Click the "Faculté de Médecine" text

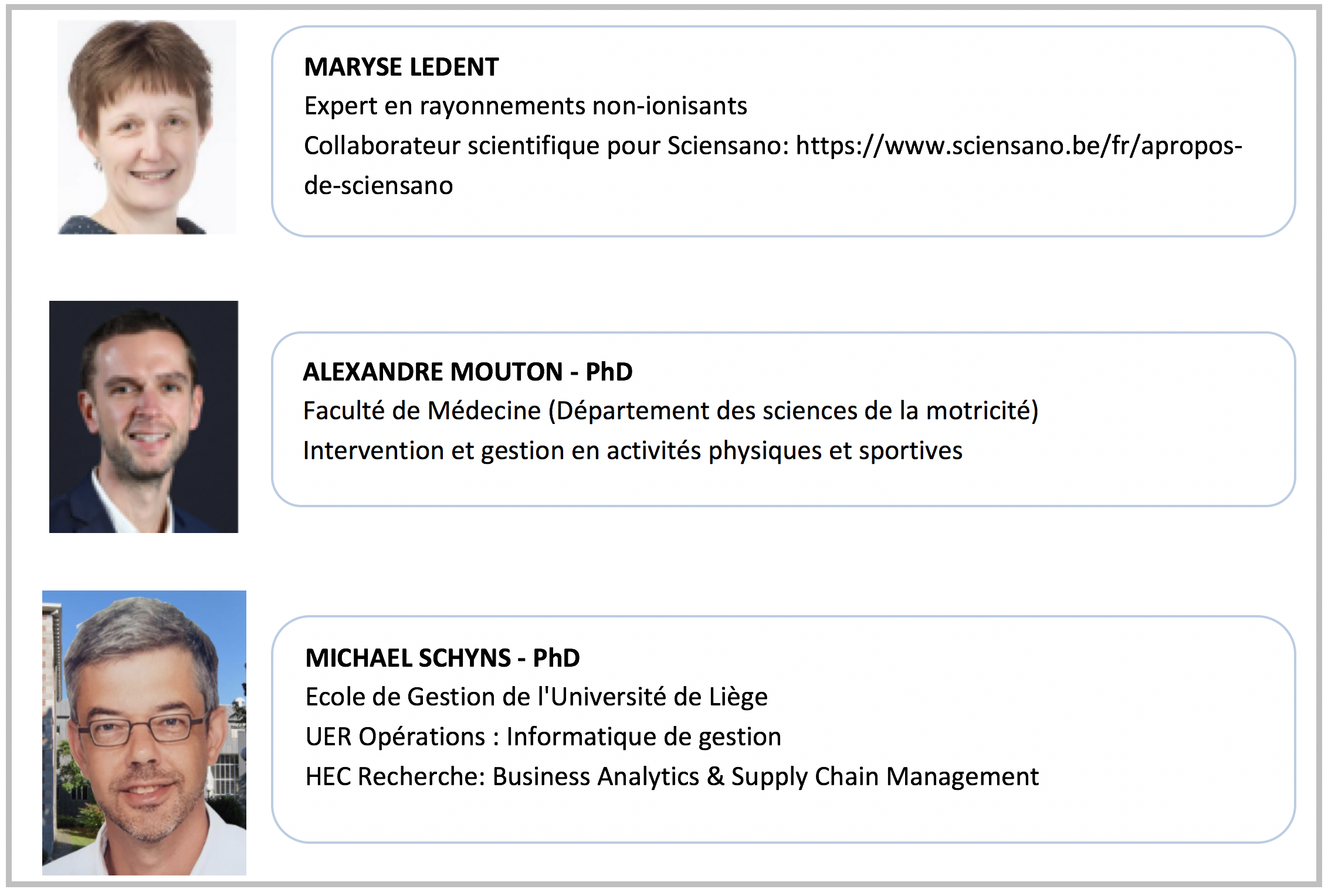point(422,410)
